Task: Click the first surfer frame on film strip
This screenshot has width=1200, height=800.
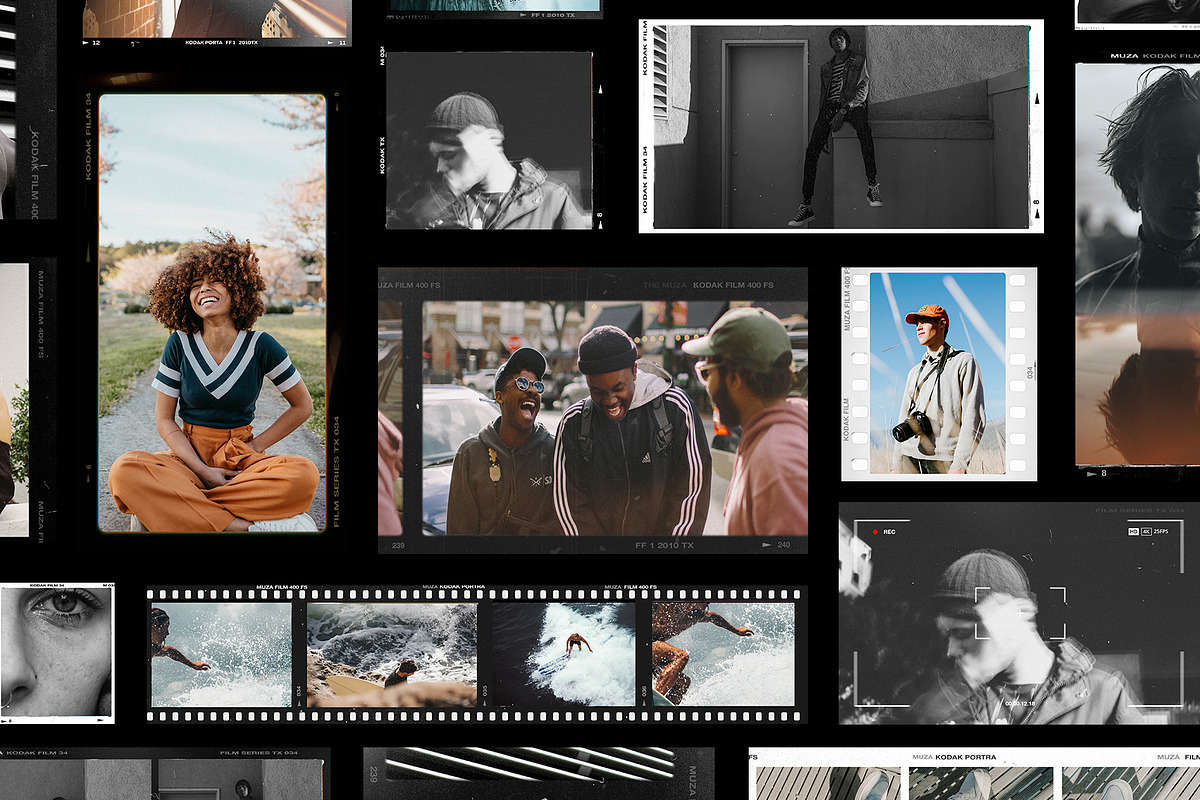Action: (221, 654)
